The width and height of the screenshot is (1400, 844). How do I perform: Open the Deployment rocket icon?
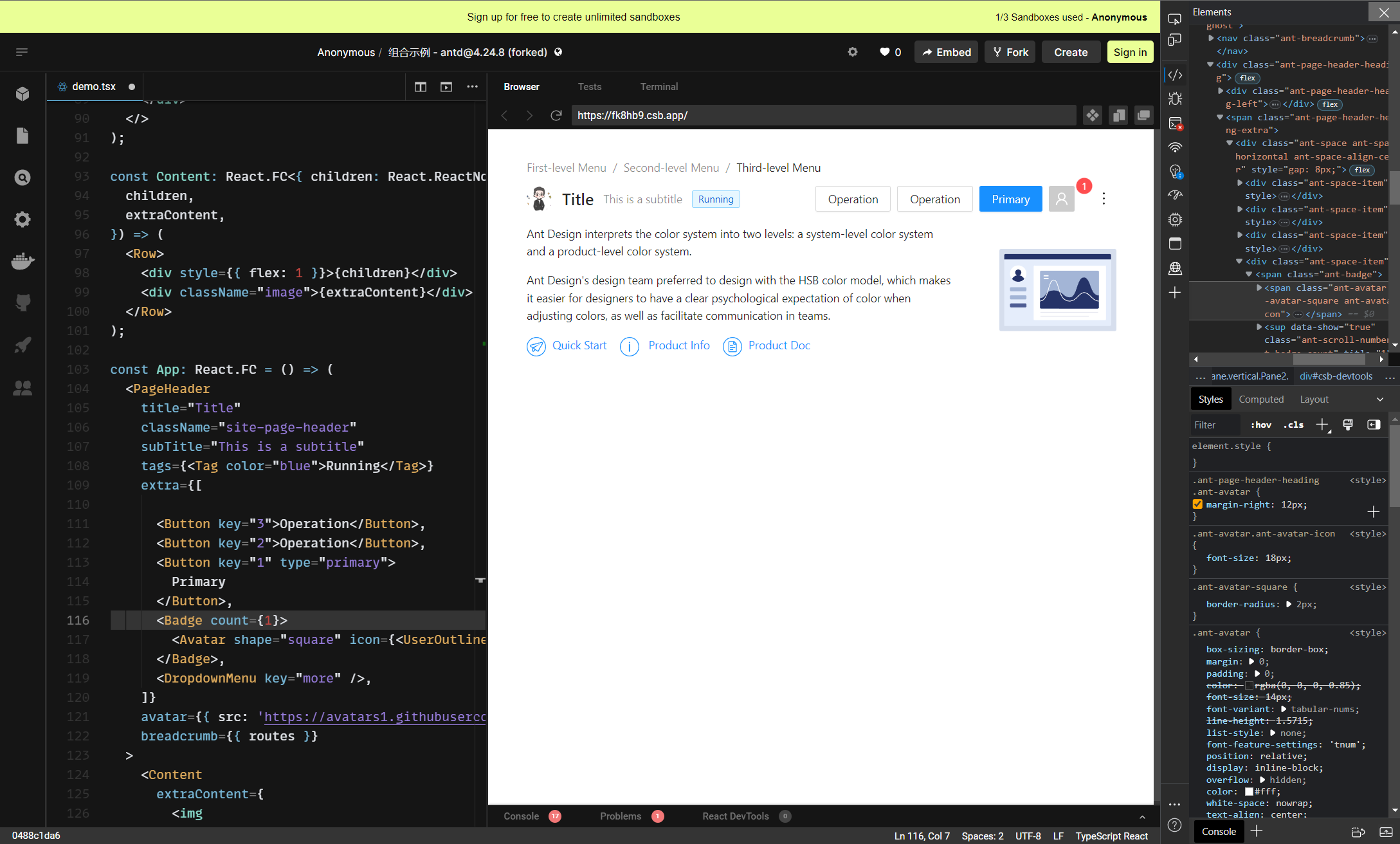pos(23,345)
